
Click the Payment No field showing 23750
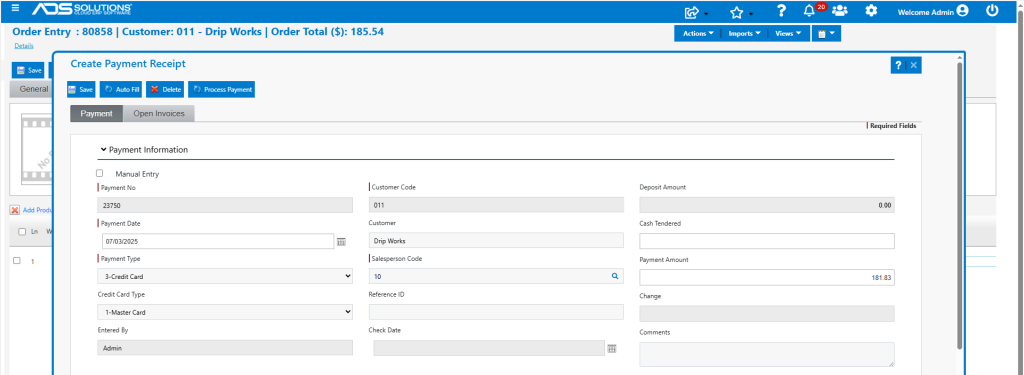pos(225,205)
